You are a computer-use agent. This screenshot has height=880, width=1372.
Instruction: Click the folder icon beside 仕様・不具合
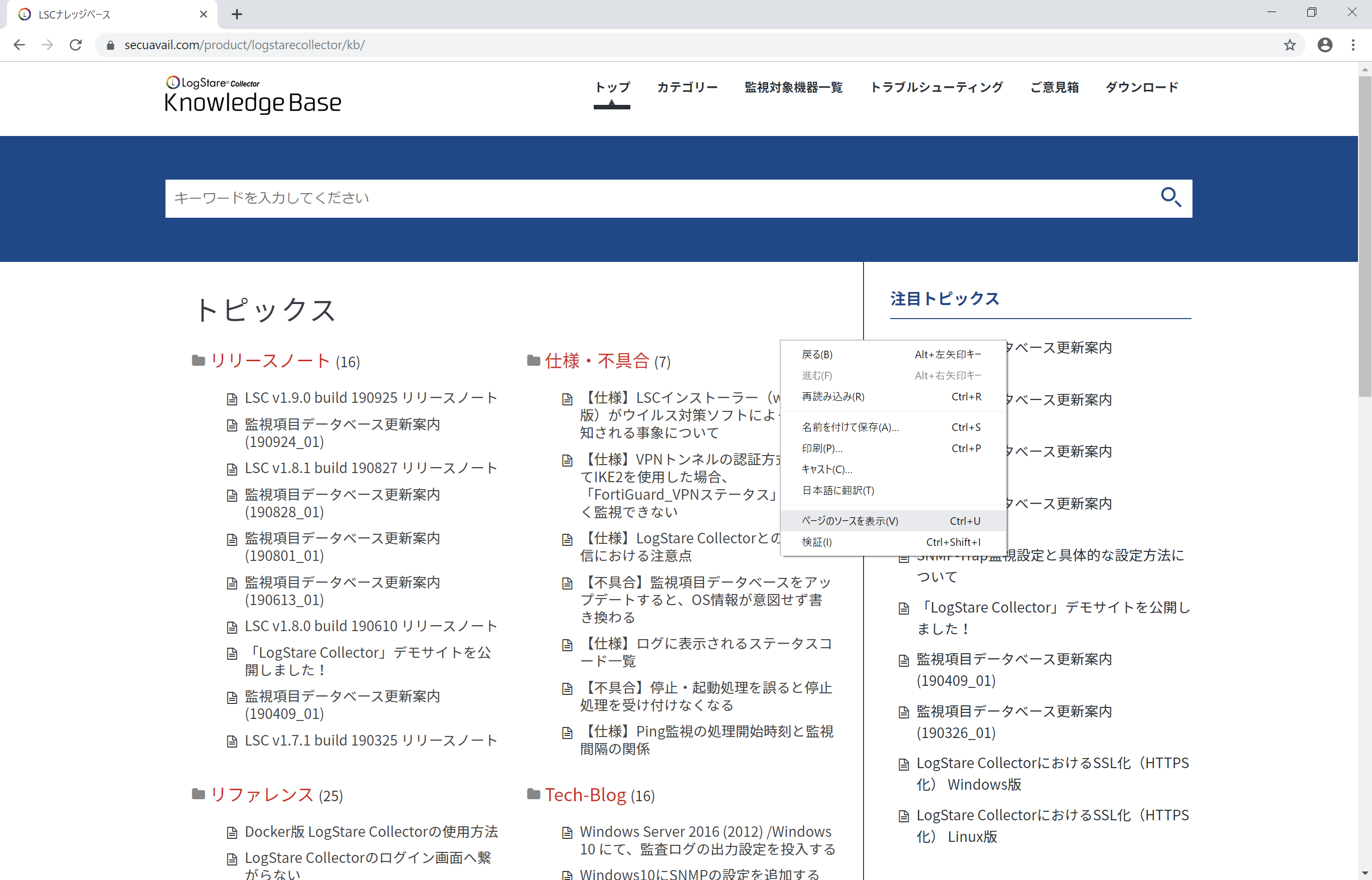tap(534, 361)
